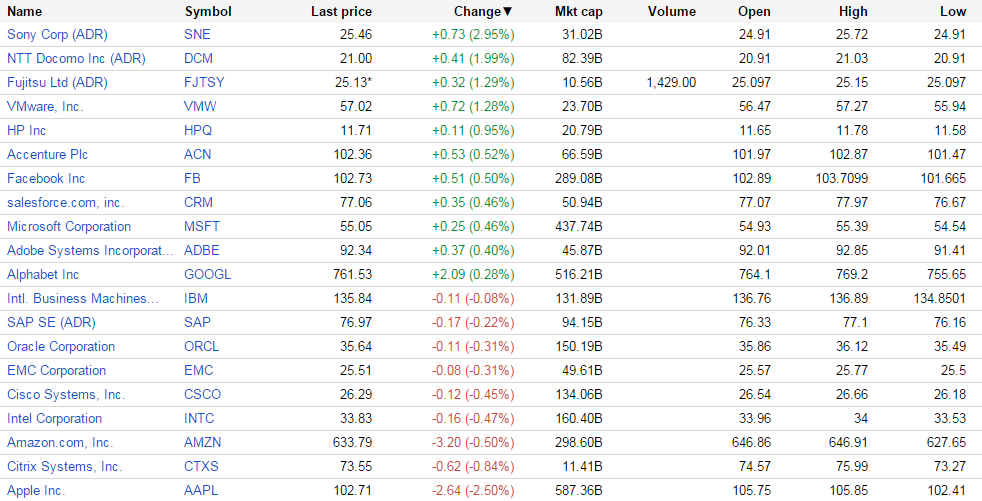This screenshot has height=501, width=982.
Task: Click the GOOGL ticker symbol
Action: click(208, 274)
